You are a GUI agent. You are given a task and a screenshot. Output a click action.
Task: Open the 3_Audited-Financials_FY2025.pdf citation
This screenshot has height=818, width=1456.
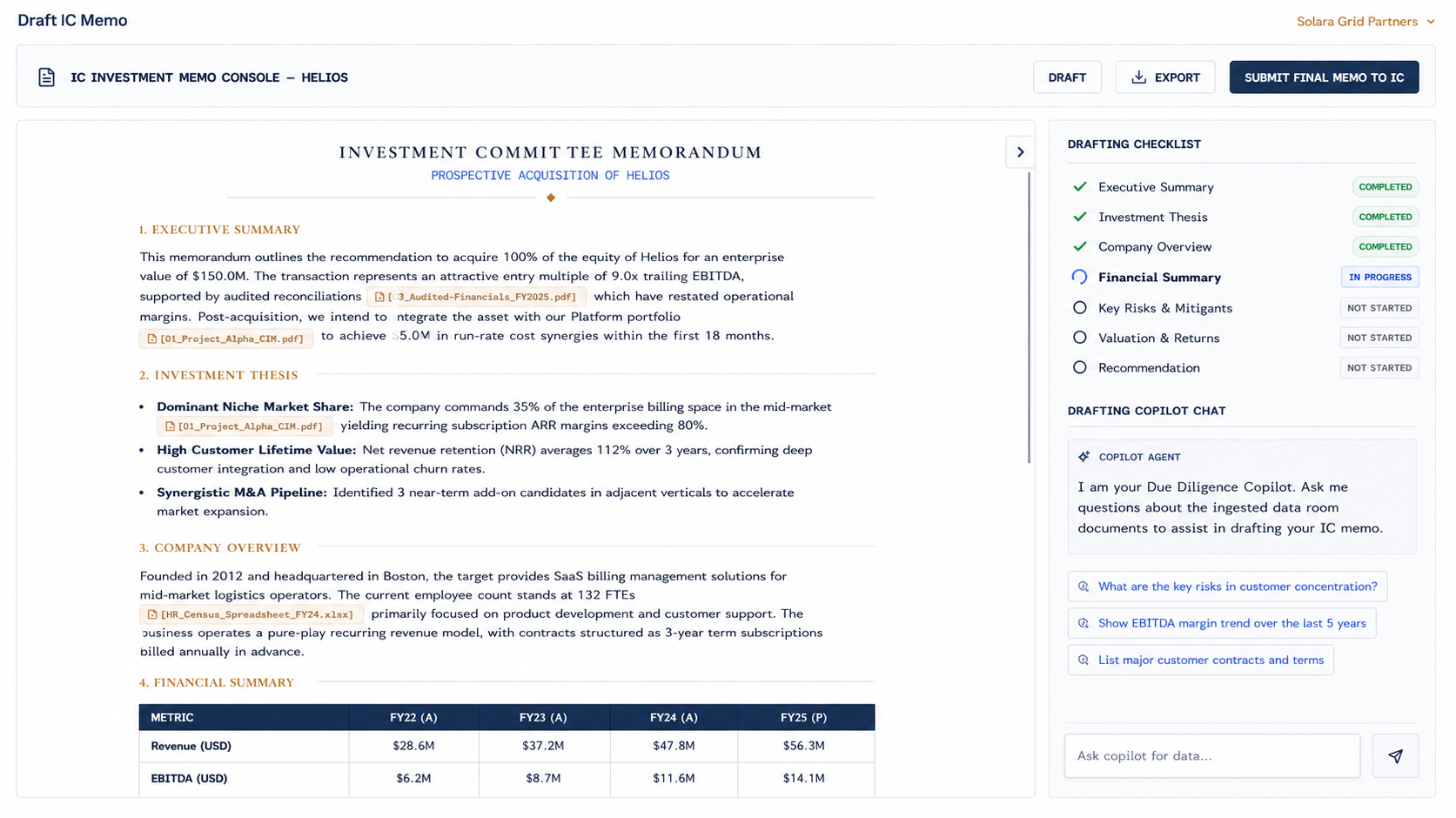coord(477,297)
